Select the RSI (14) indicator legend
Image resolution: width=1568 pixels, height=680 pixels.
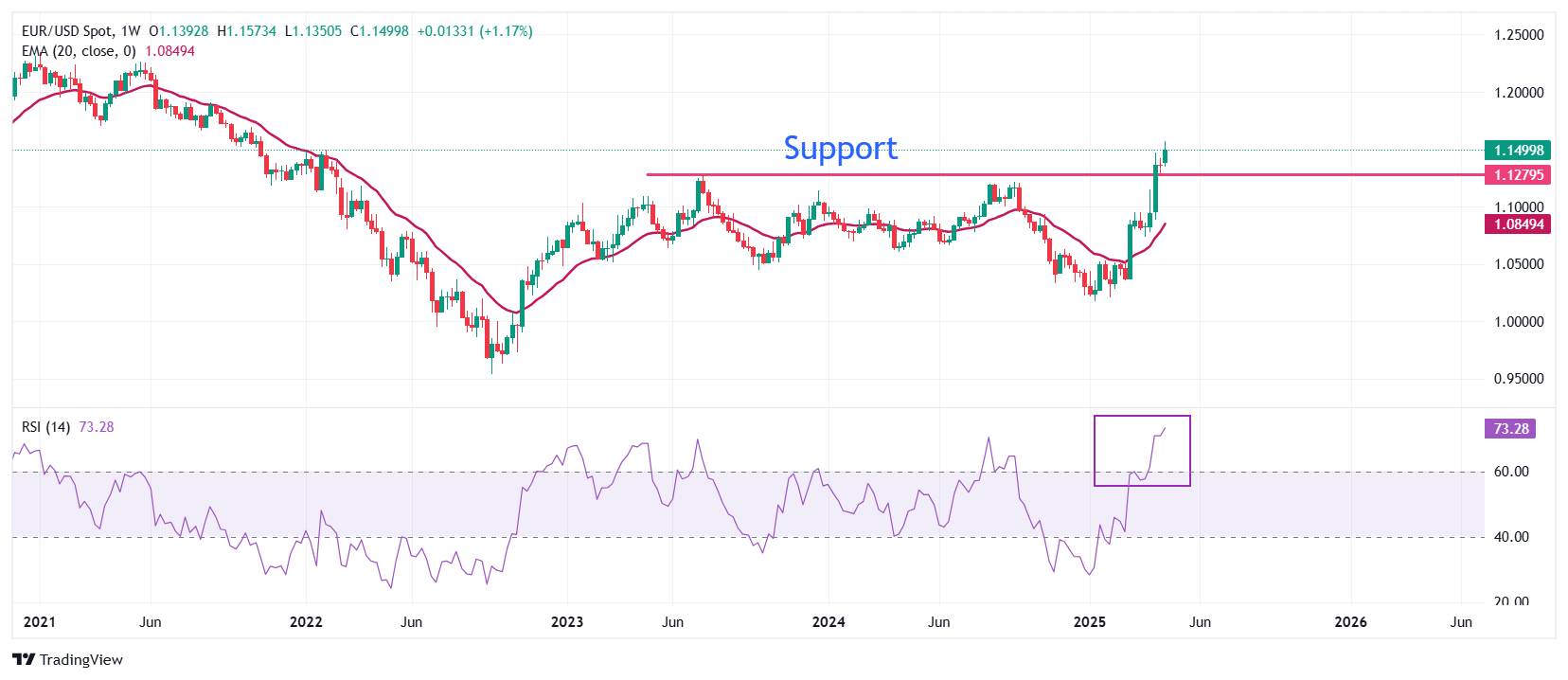(x=45, y=427)
